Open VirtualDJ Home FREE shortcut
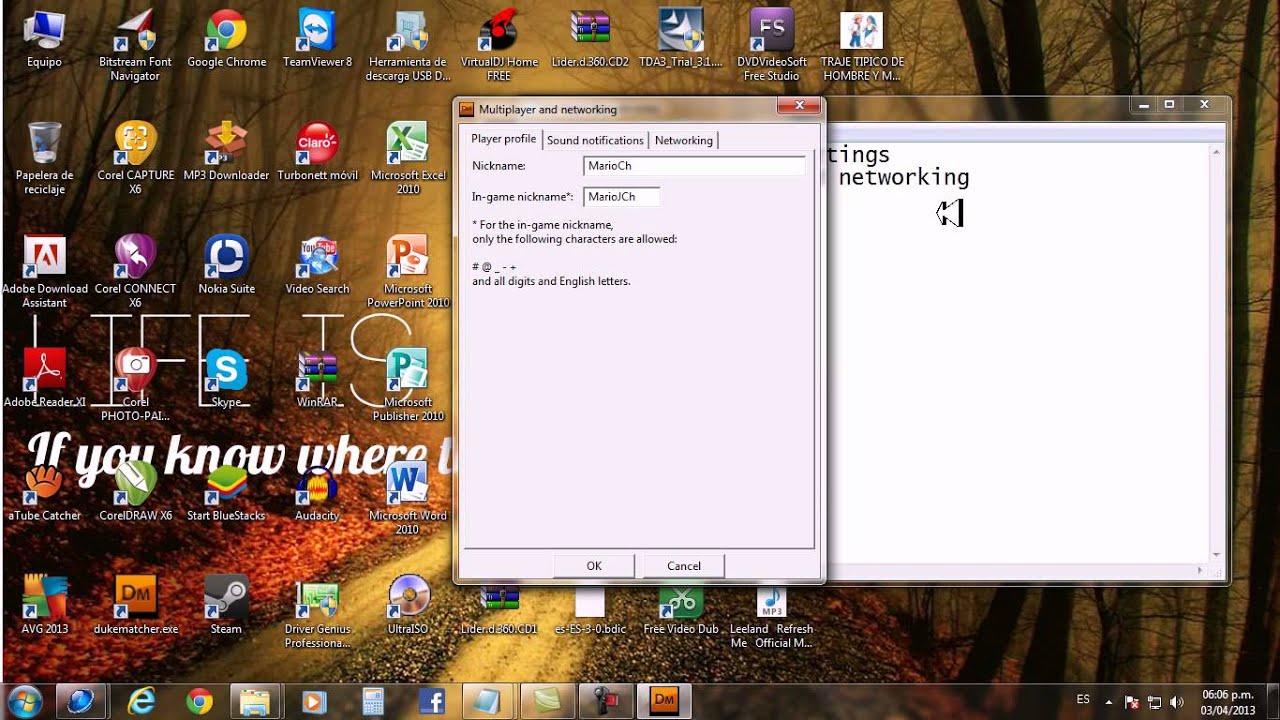The width and height of the screenshot is (1280, 720). [499, 45]
